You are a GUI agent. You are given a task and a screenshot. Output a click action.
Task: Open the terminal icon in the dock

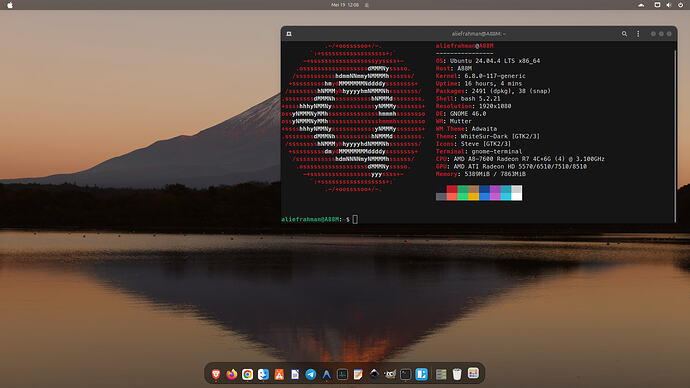coord(406,374)
